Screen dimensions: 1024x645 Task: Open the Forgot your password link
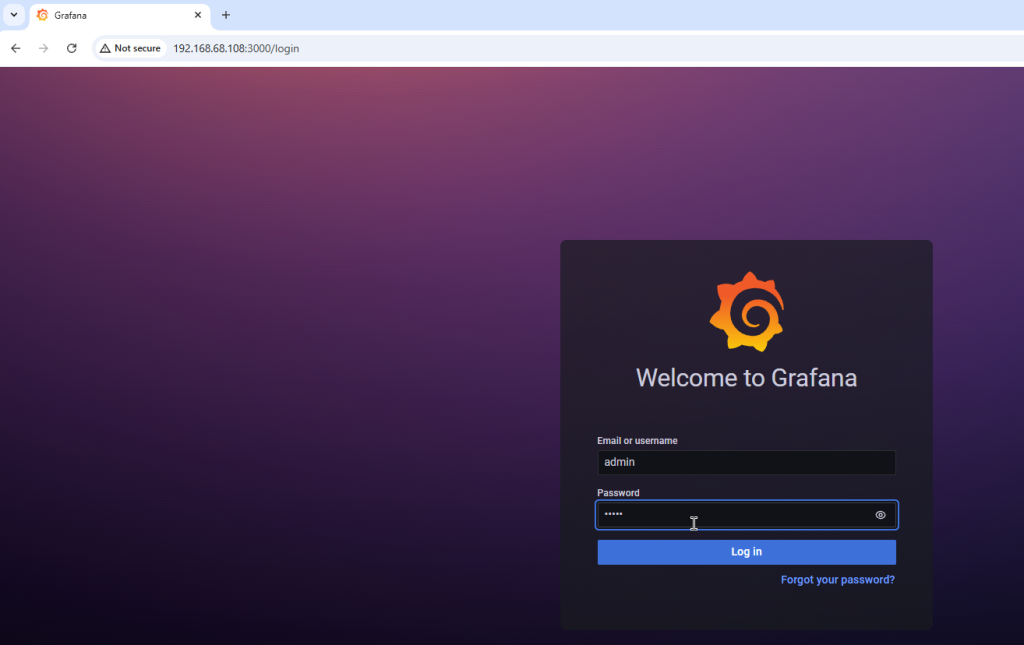coord(837,580)
